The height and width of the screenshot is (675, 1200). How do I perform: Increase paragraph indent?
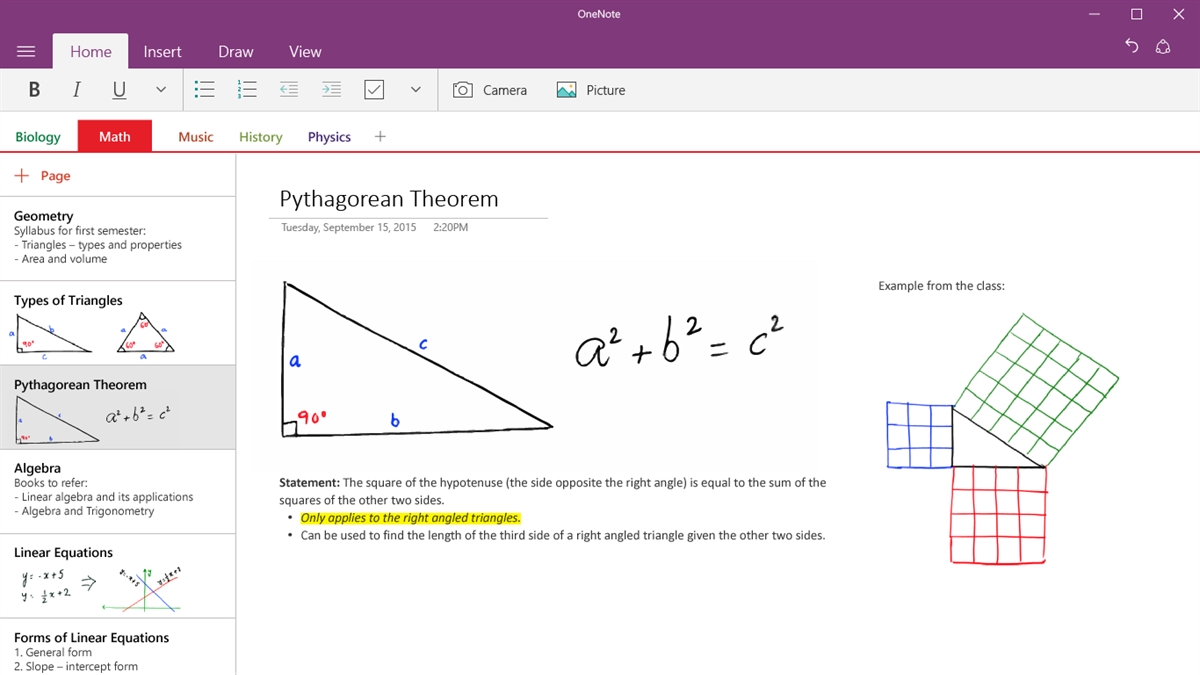[x=331, y=89]
